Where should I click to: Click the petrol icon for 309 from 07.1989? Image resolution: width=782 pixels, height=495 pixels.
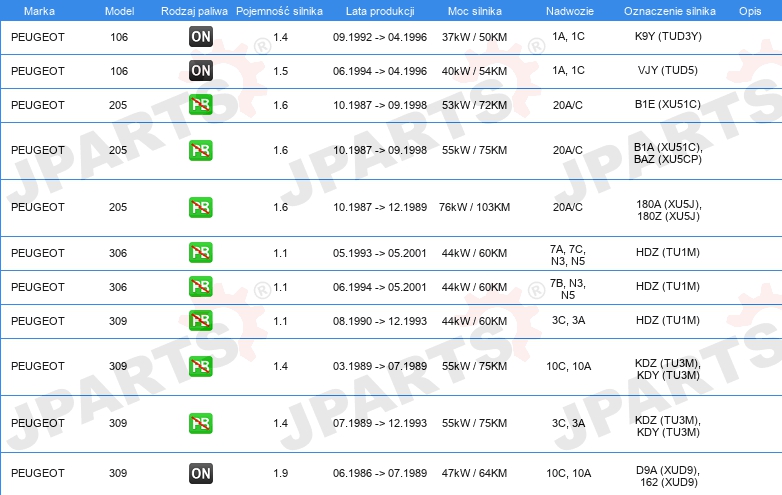pos(201,423)
